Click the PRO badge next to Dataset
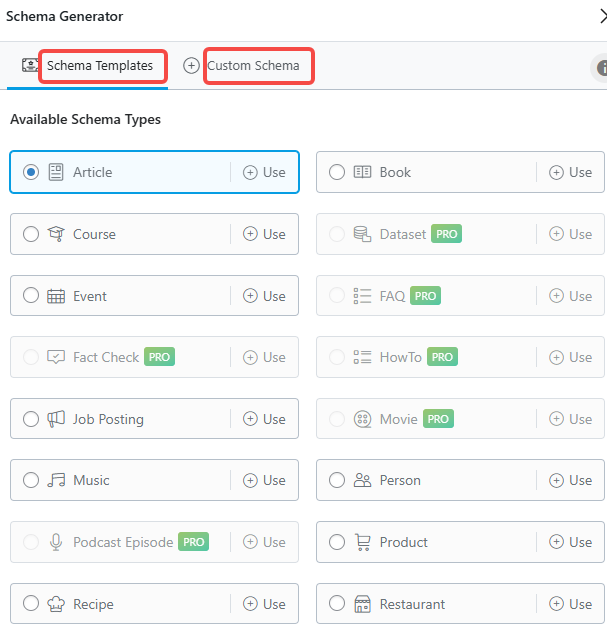The image size is (607, 644). pos(446,234)
